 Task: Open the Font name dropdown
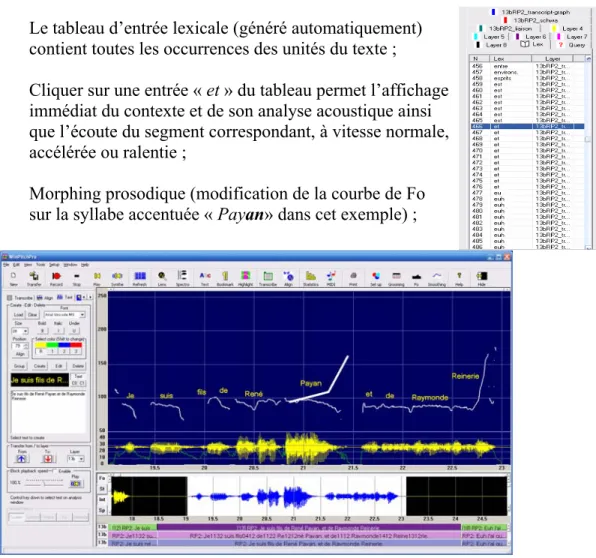(x=64, y=315)
